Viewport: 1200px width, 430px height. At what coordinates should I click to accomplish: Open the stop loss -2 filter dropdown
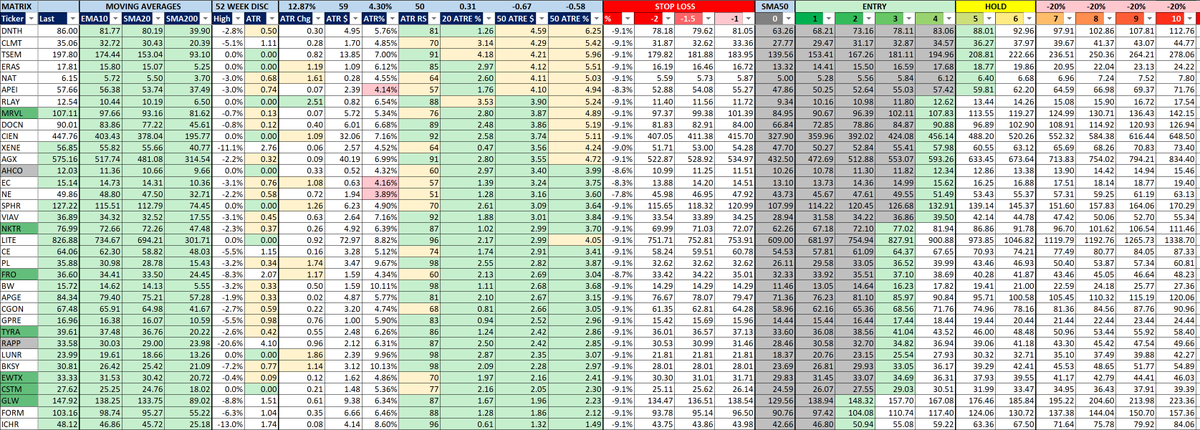point(668,19)
